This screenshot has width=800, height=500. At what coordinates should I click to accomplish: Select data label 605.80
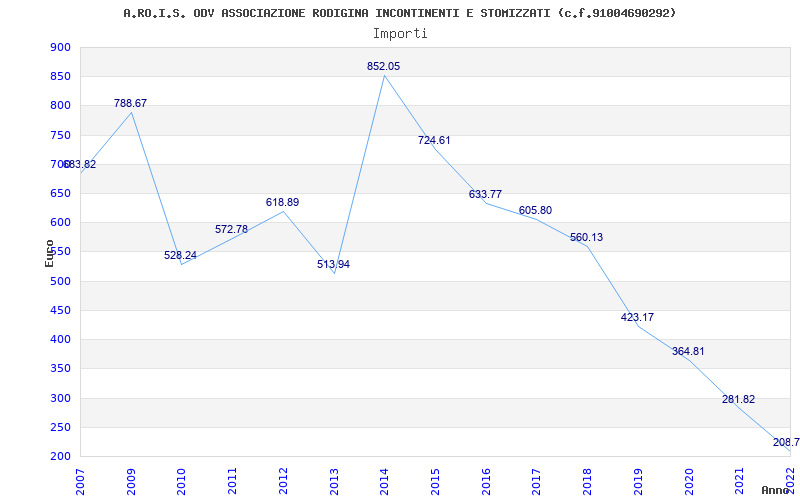point(535,210)
